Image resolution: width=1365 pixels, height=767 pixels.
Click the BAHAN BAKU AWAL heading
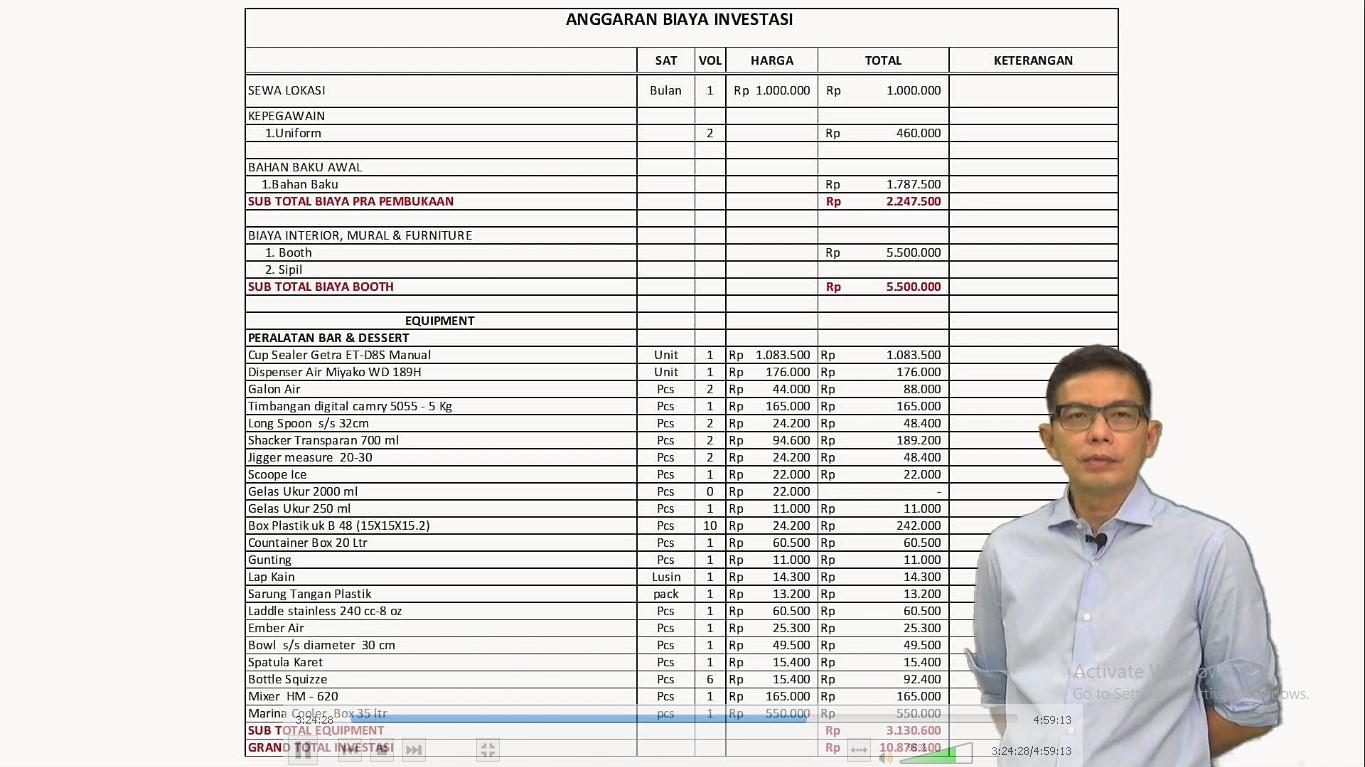click(x=305, y=167)
